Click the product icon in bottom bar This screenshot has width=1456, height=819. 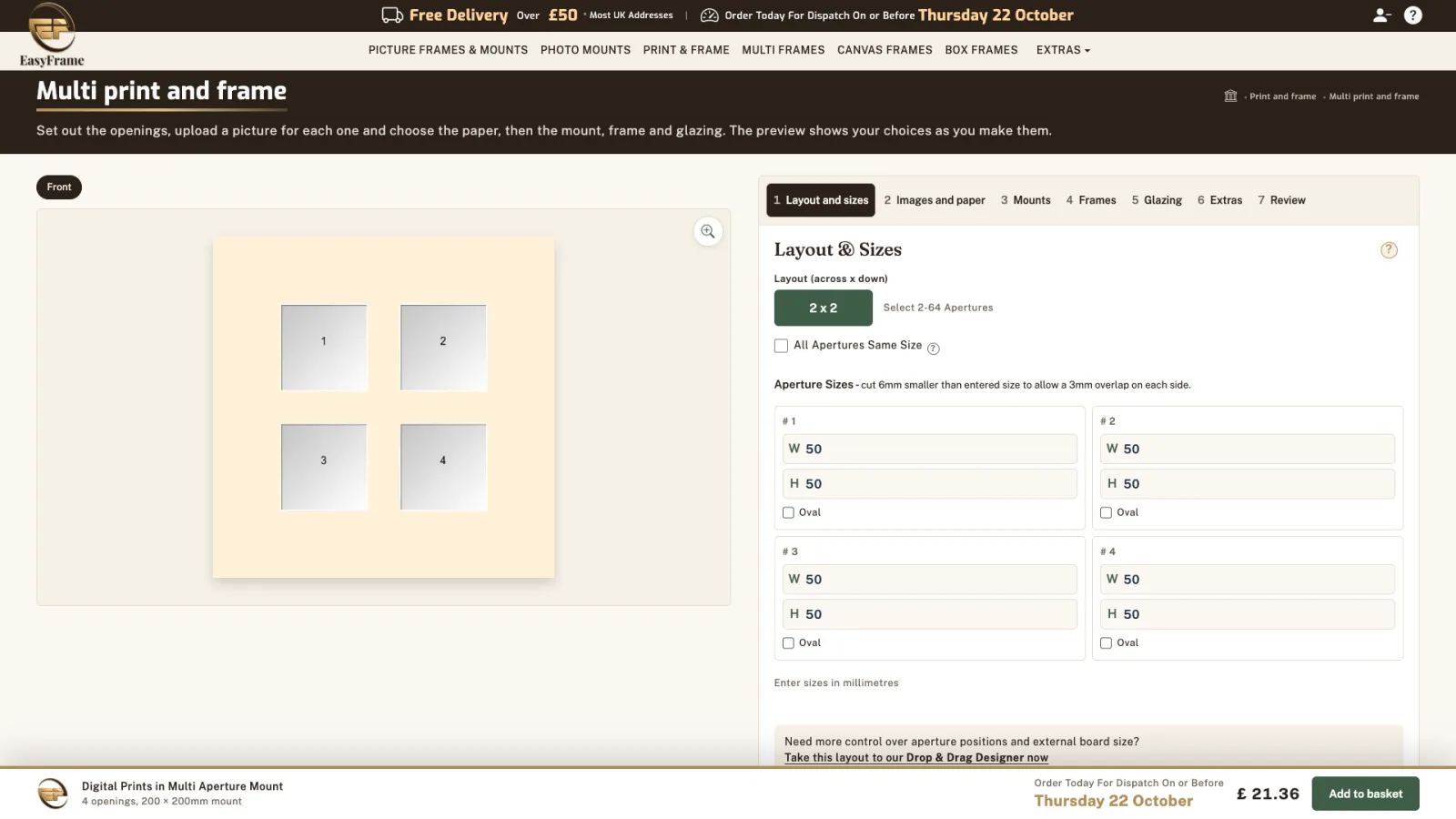tap(52, 794)
